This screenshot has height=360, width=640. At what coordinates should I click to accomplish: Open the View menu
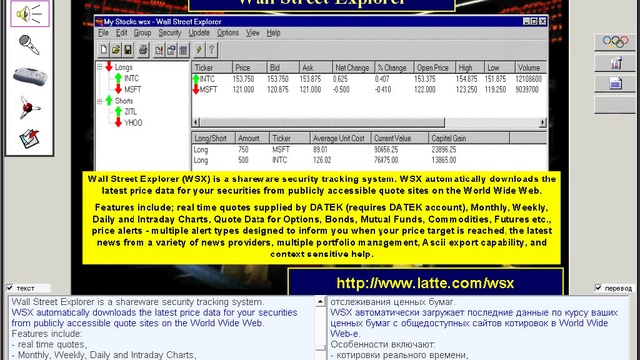click(253, 33)
